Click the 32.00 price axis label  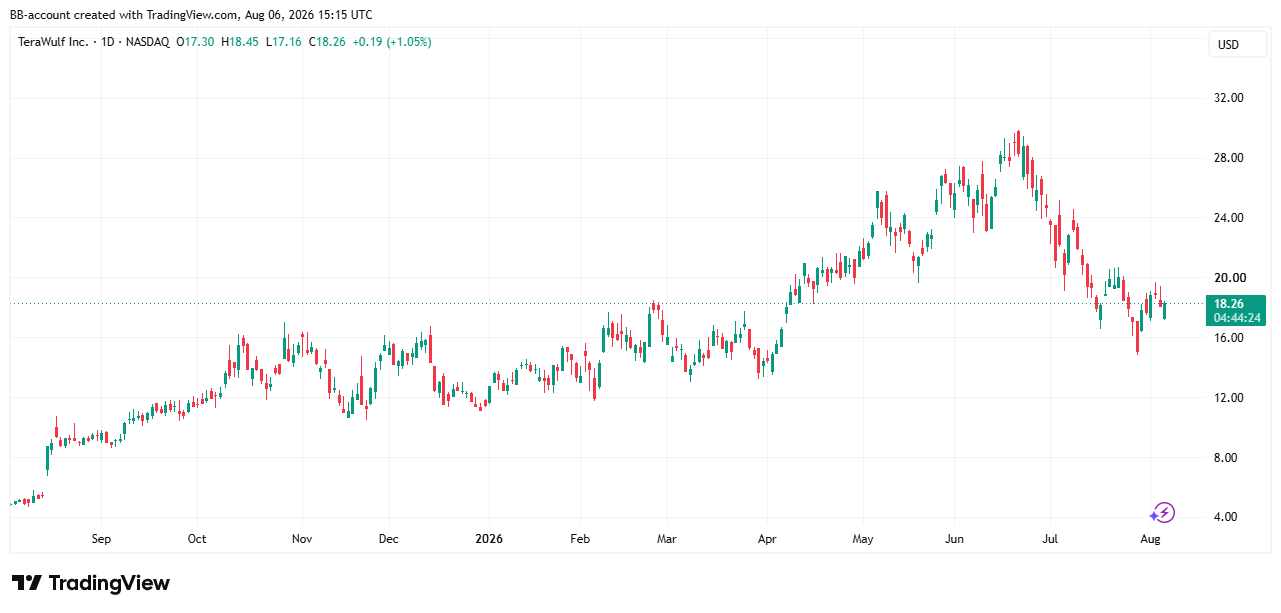1228,98
